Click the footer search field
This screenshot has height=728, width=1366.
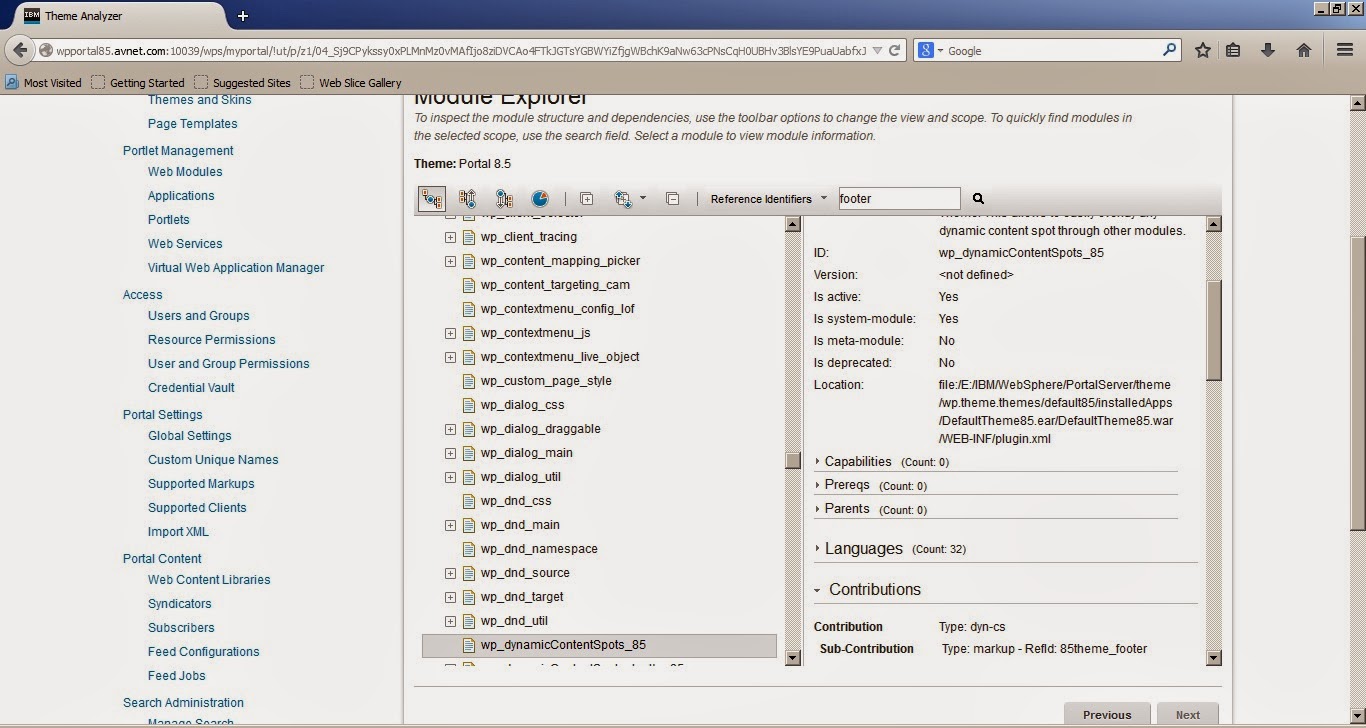(899, 199)
